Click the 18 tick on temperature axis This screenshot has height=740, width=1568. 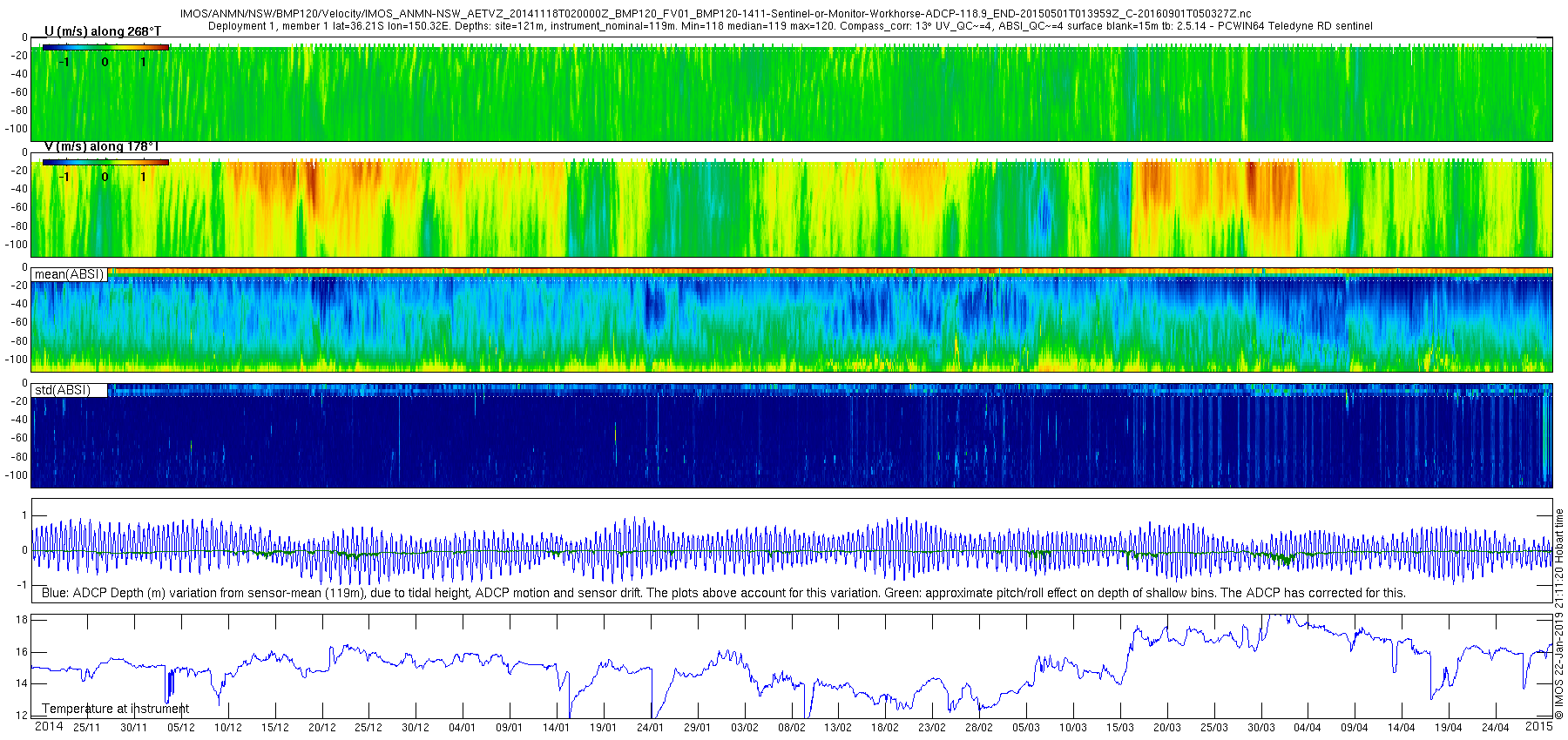(23, 620)
